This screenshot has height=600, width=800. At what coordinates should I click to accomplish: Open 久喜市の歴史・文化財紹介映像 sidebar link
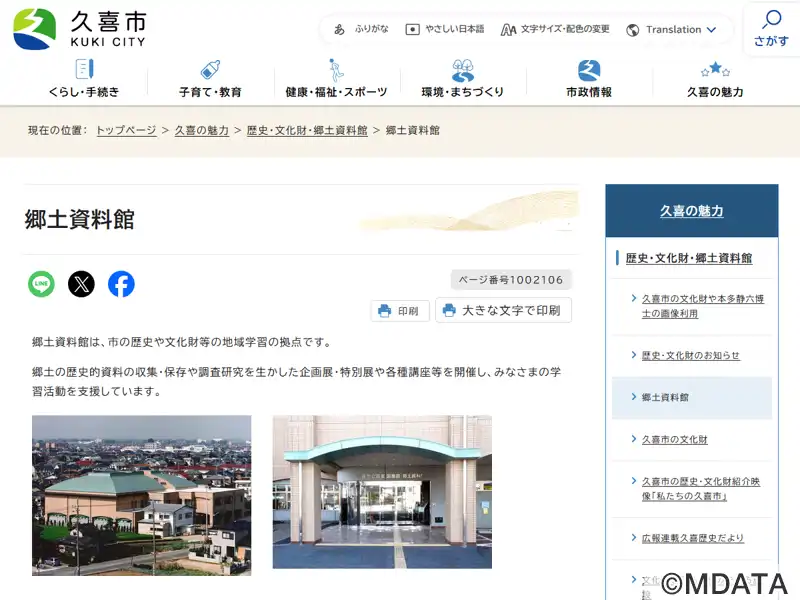[x=701, y=489]
